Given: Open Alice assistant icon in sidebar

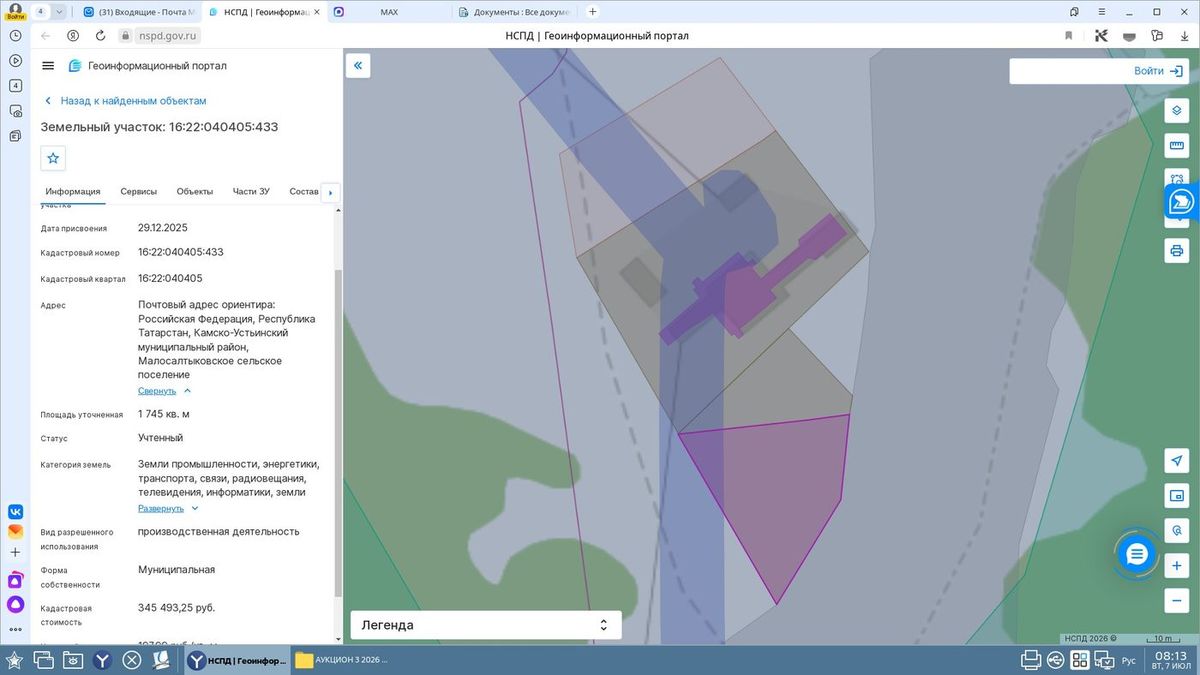Looking at the screenshot, I should click(x=15, y=604).
